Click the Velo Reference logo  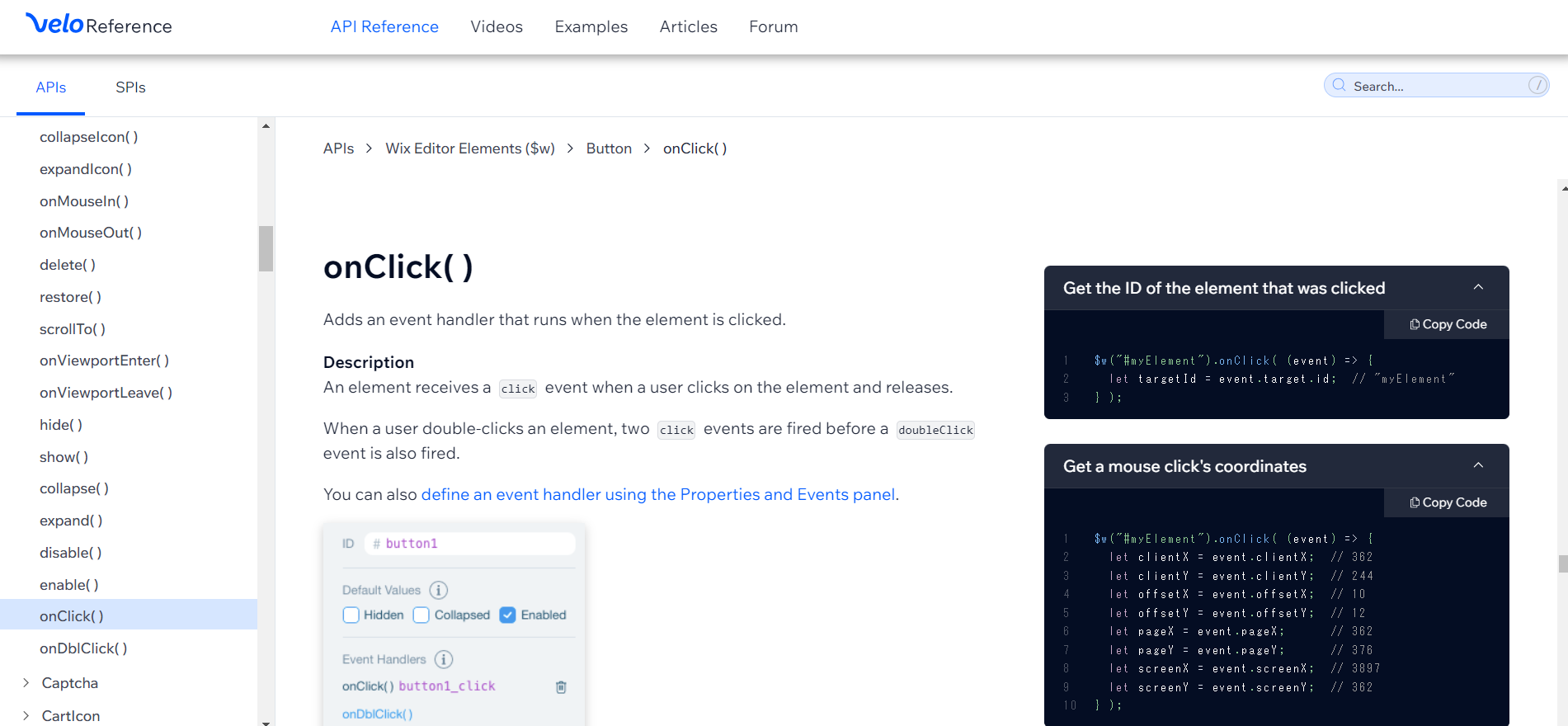click(99, 25)
